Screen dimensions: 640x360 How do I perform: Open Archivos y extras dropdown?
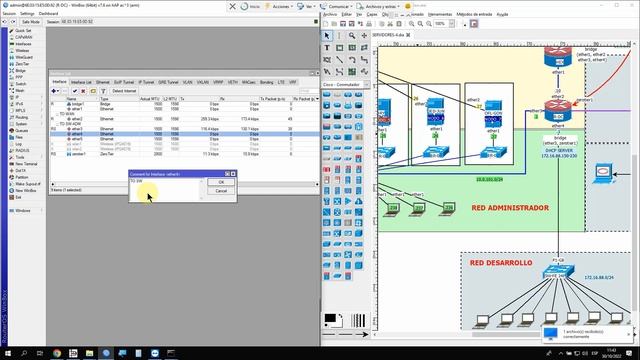tap(379, 7)
